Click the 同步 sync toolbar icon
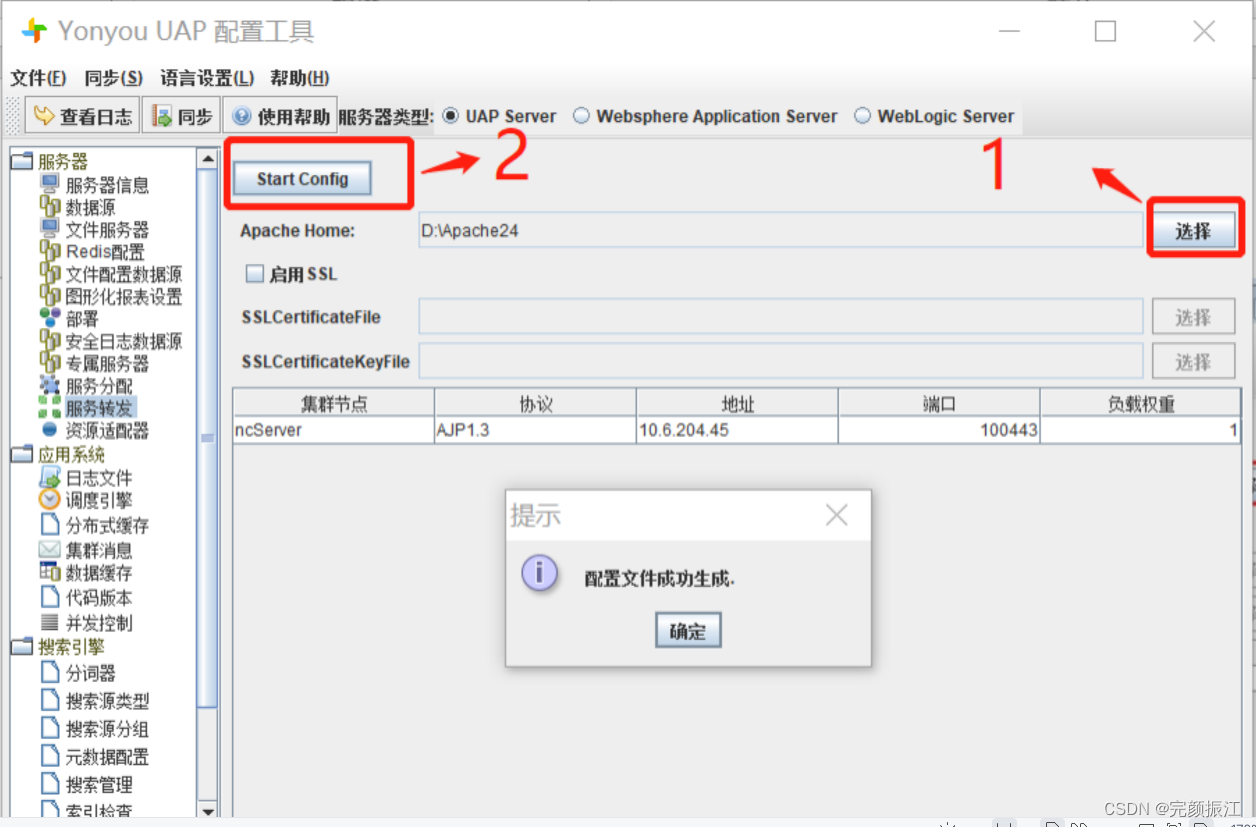Image resolution: width=1256 pixels, height=827 pixels. point(181,115)
